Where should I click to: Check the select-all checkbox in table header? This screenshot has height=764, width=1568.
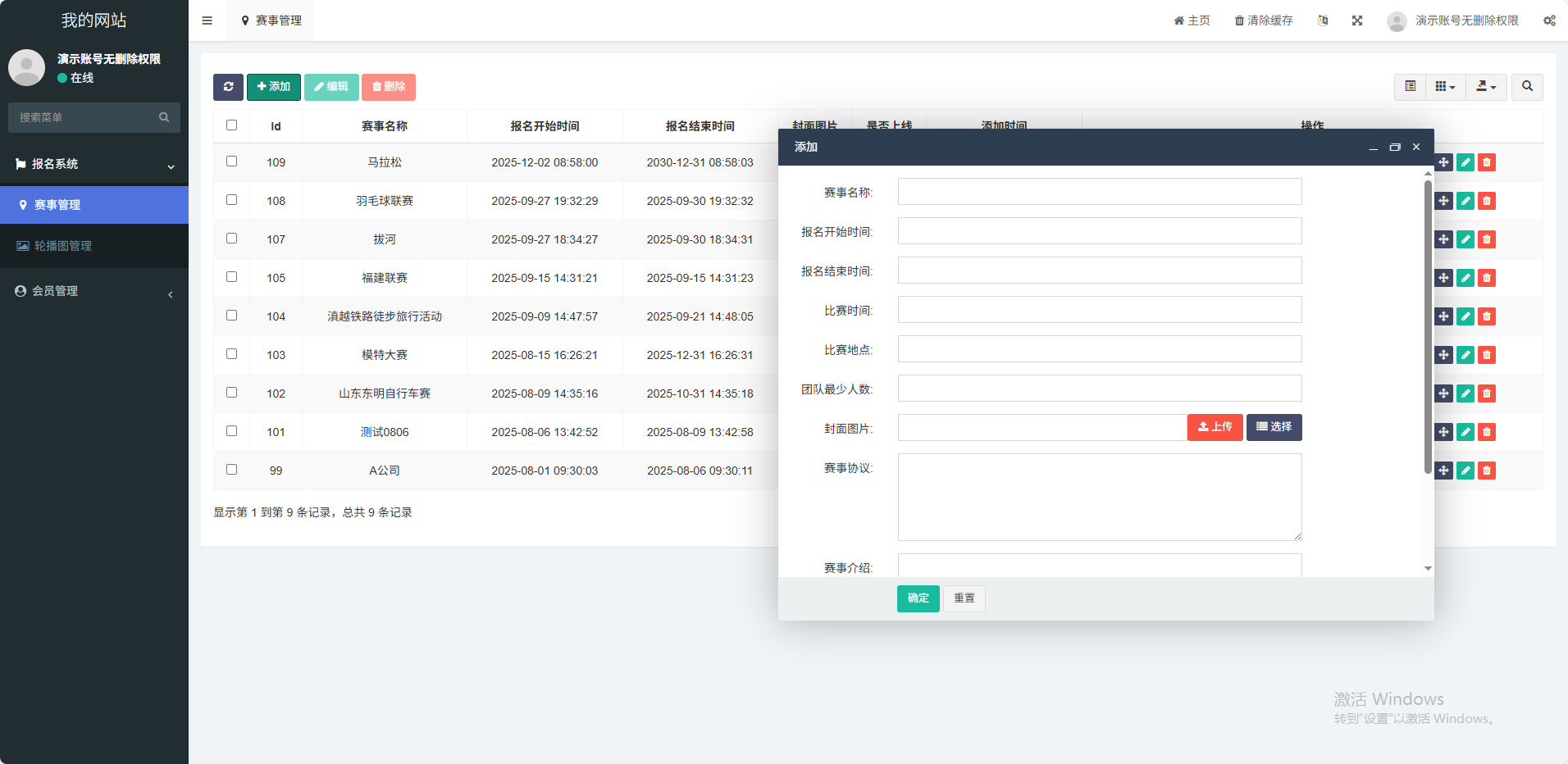[231, 125]
